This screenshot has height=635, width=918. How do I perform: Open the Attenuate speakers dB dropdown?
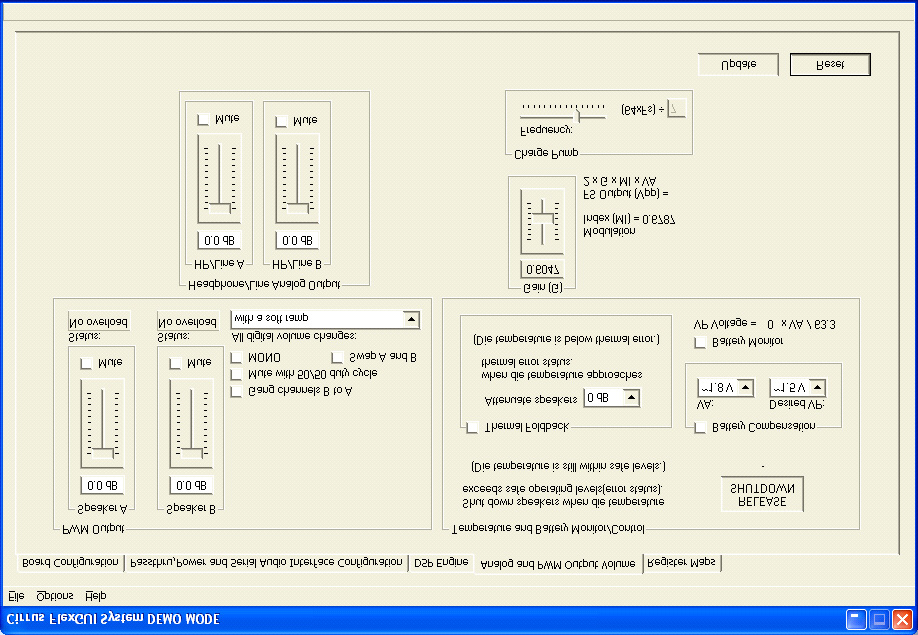633,397
